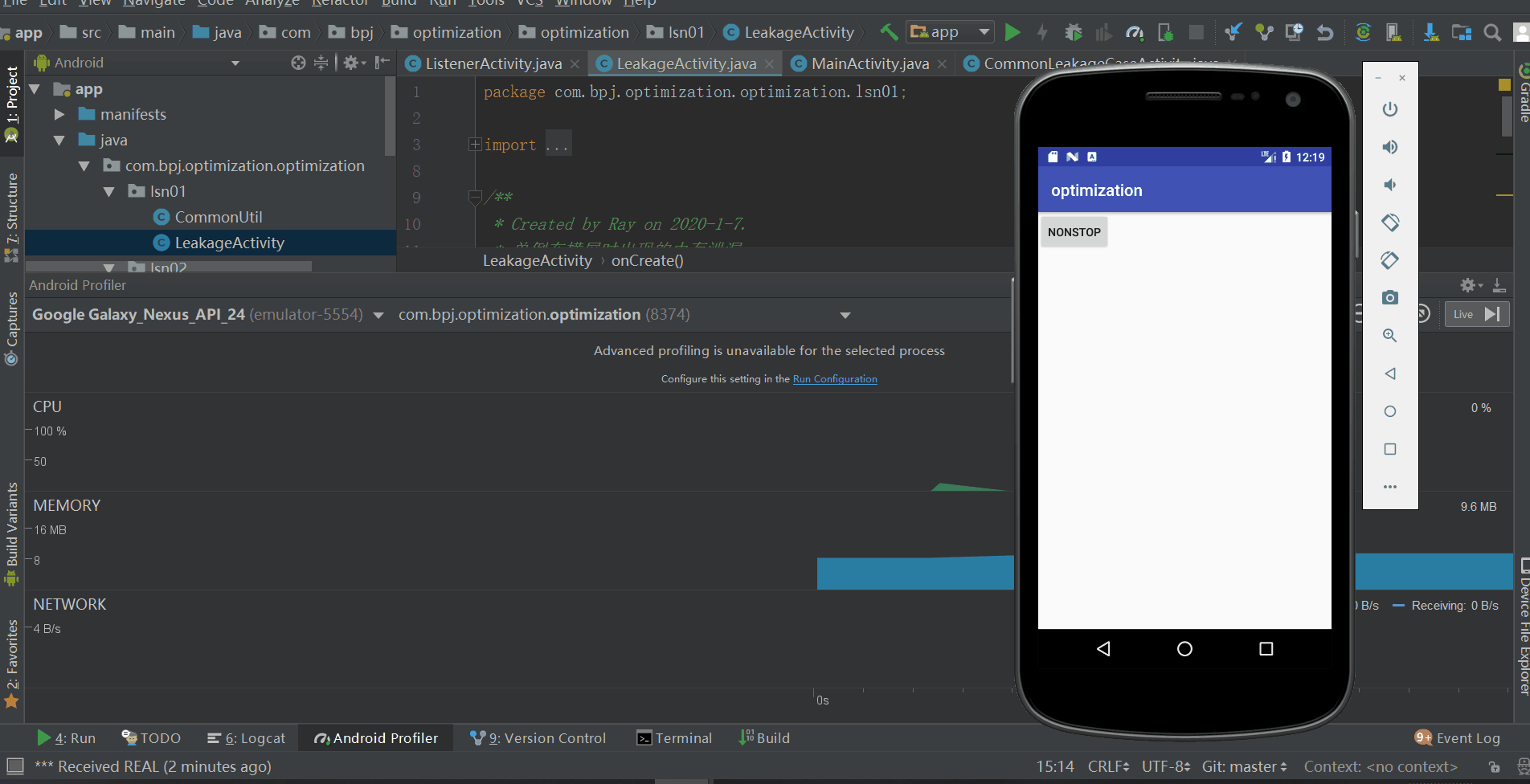Screen dimensions: 1530x784
Task: Open the Event Log button
Action: 1458,738
